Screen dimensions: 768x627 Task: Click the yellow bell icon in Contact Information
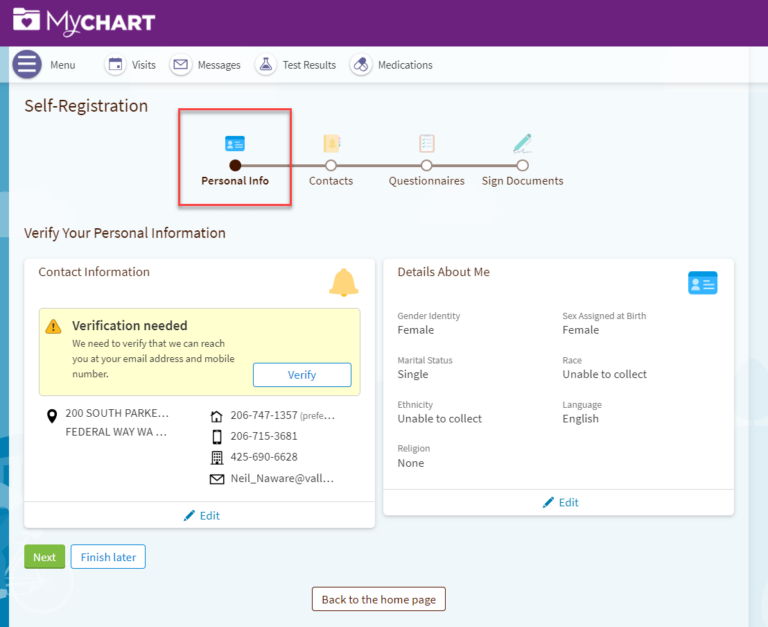344,282
